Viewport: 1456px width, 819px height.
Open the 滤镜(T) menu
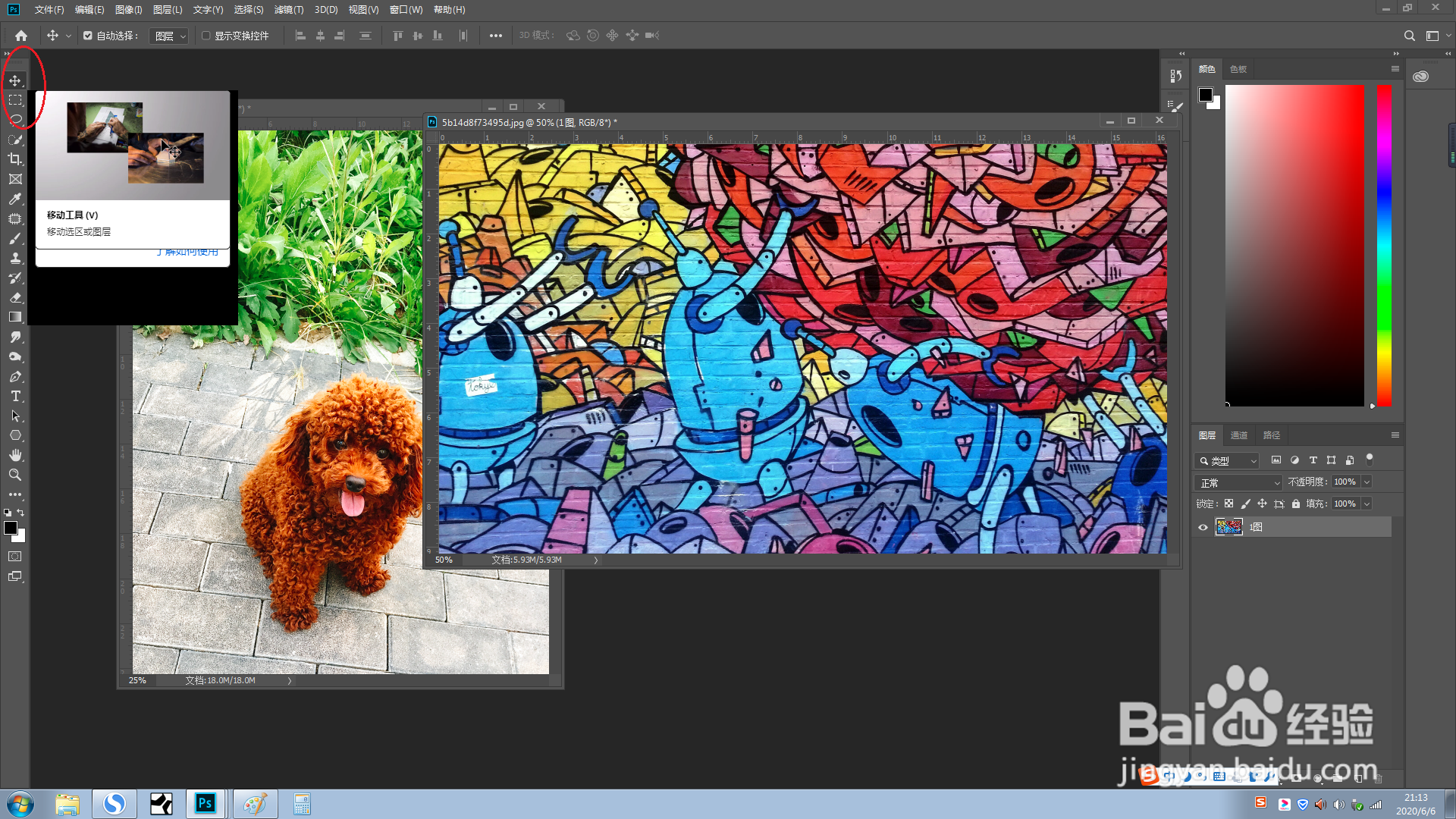(x=288, y=10)
